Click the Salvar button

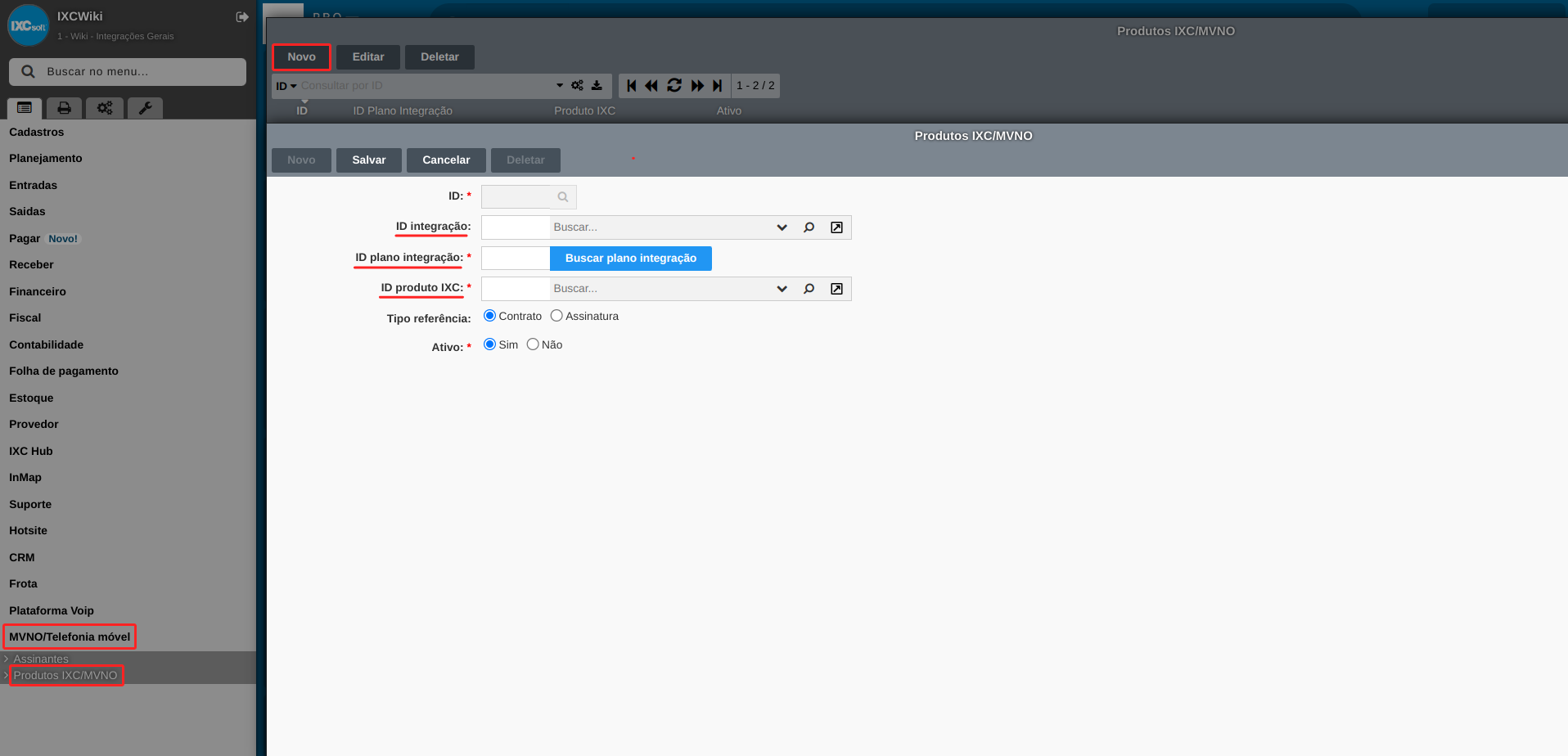[x=368, y=160]
